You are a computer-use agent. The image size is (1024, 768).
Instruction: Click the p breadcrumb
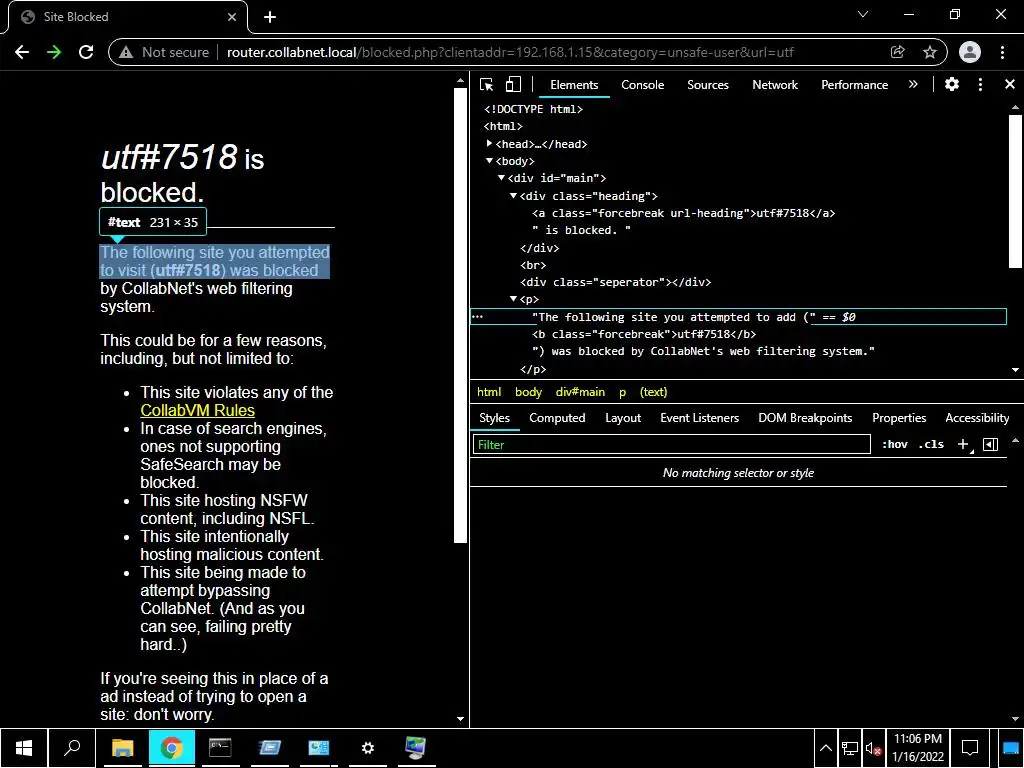622,392
